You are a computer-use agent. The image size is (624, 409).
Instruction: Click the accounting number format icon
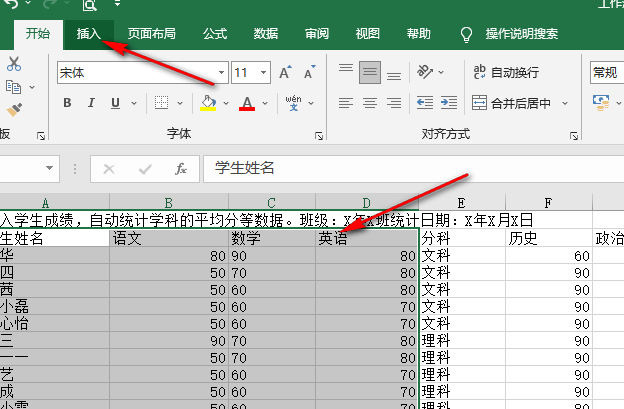click(601, 103)
